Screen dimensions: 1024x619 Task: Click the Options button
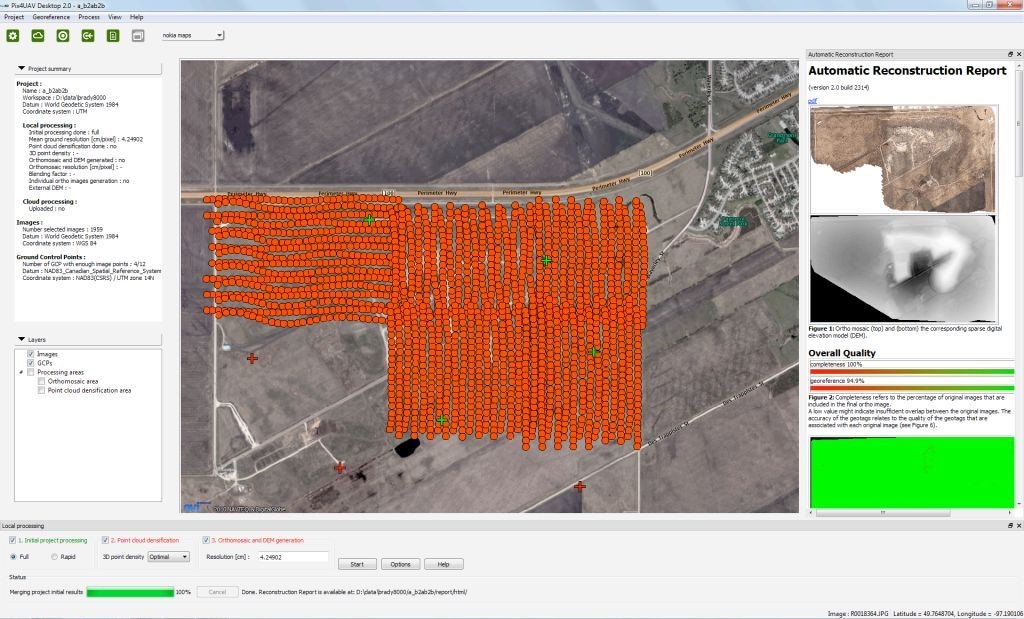(x=400, y=564)
